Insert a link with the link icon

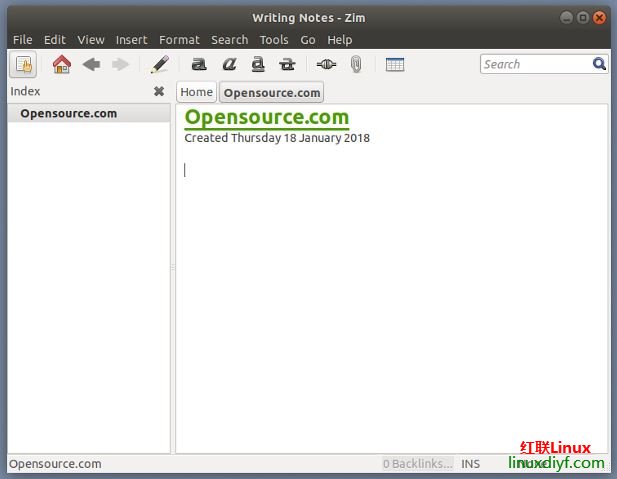point(326,65)
